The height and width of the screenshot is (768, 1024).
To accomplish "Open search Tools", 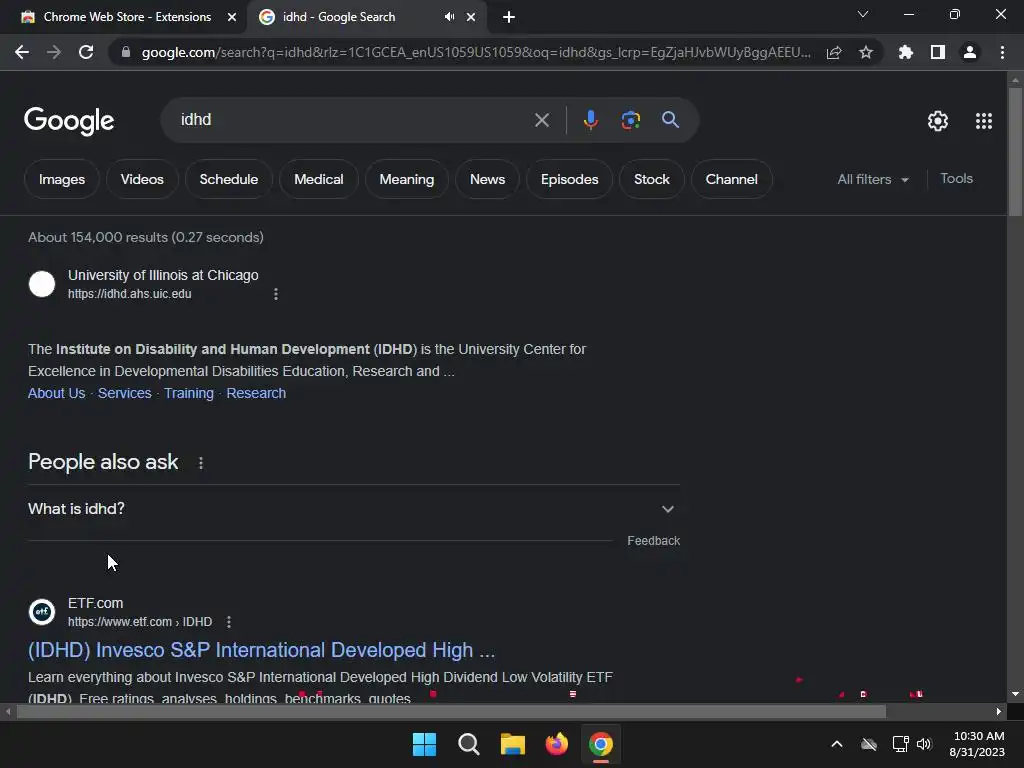I will [x=956, y=178].
